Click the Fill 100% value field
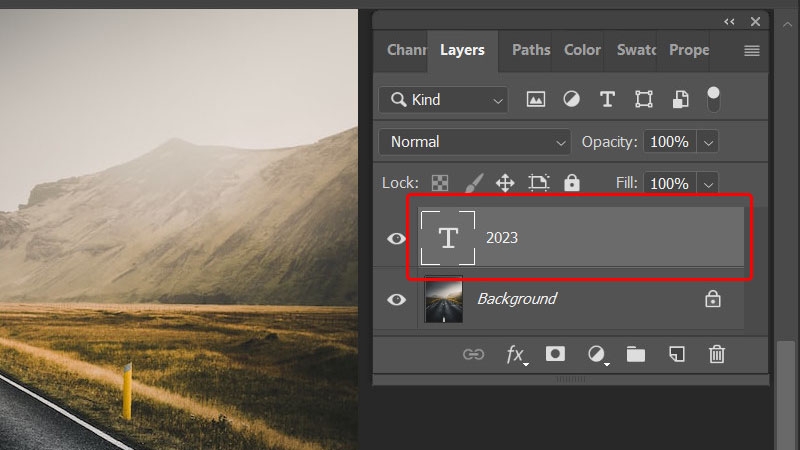Screen dimensions: 800x450 669,183
